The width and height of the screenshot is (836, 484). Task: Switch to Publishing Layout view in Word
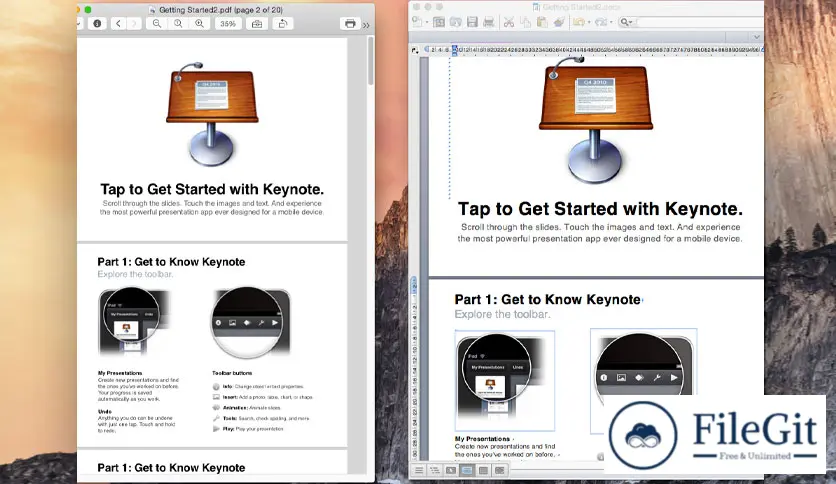(x=451, y=470)
